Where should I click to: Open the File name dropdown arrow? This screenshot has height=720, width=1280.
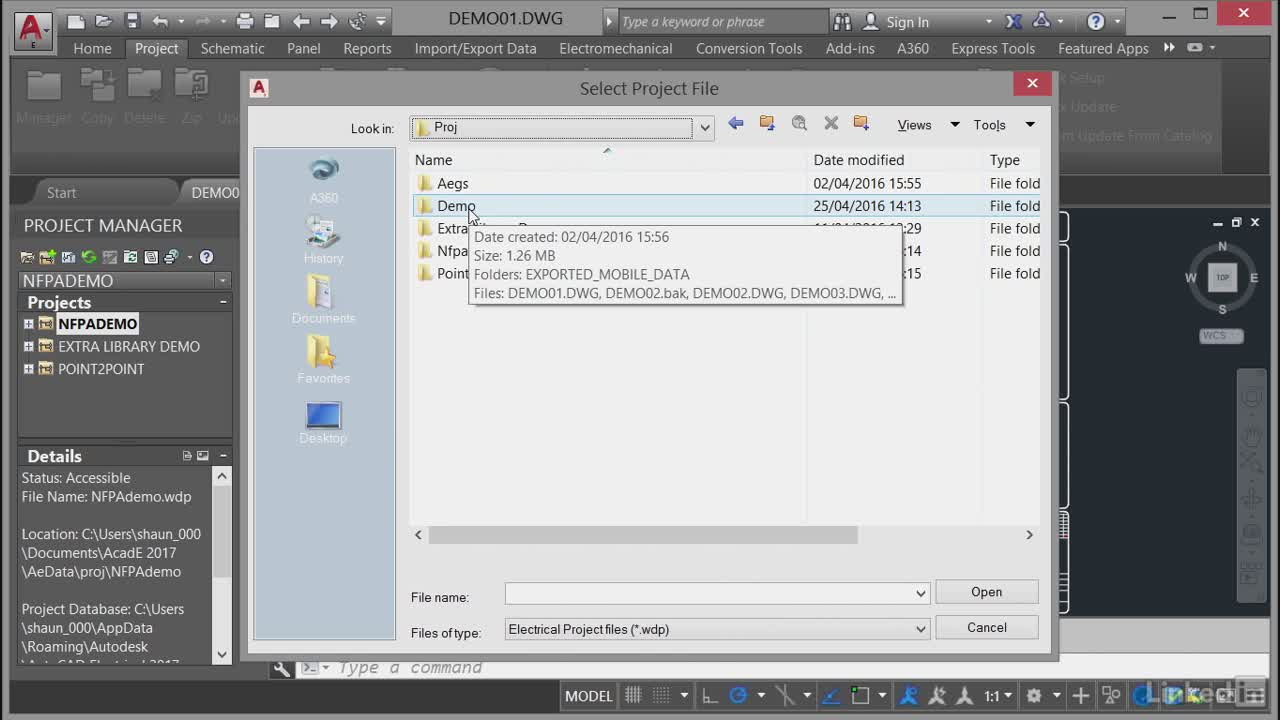tap(921, 594)
